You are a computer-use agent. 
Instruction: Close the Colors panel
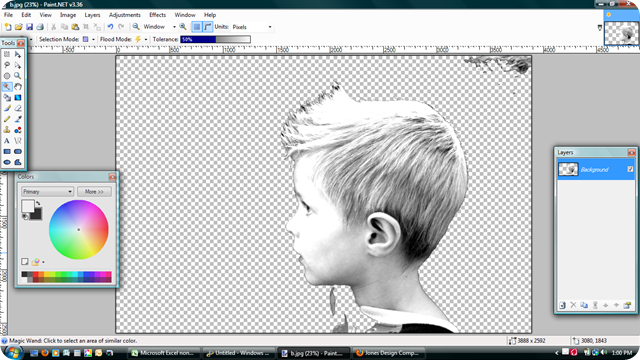coord(112,177)
